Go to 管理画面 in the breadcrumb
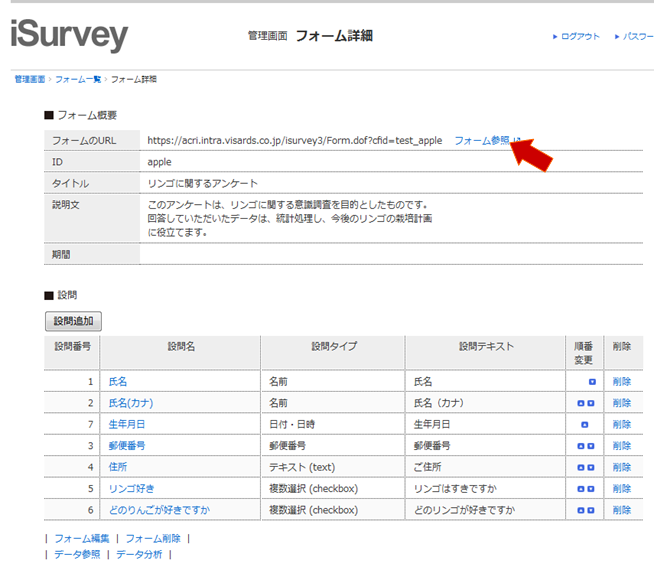Screen dimensions: 654x580 29,79
